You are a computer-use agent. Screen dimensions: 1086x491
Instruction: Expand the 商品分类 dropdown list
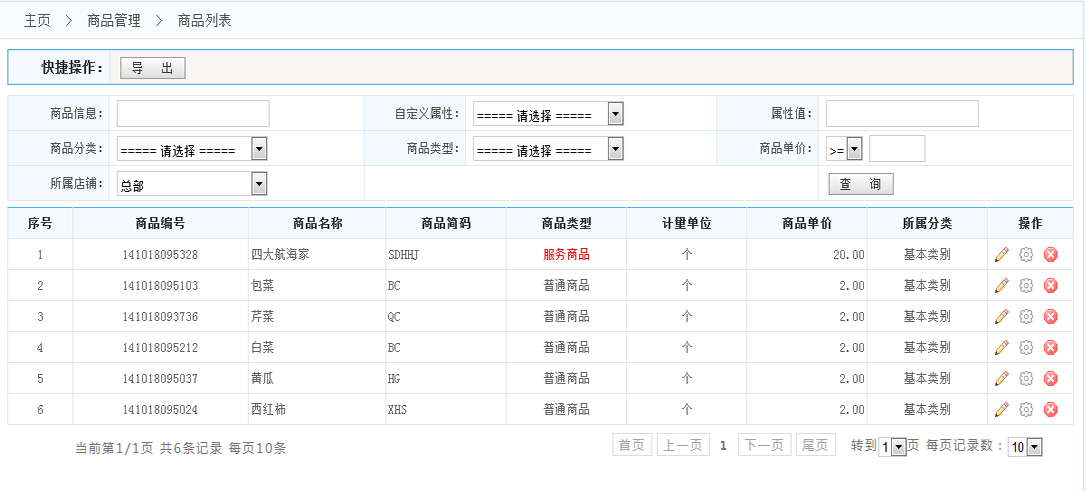pyautogui.click(x=192, y=150)
